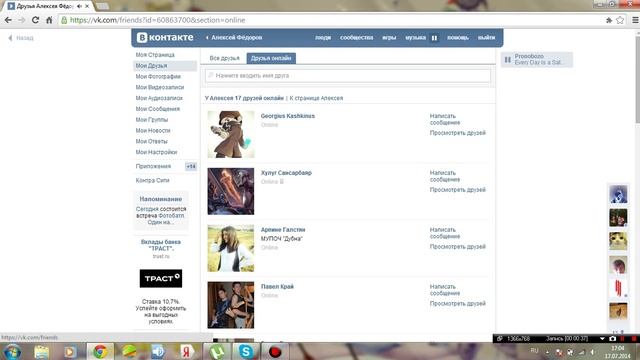Click the +14 Приложения badge
This screenshot has height=360, width=640.
(191, 167)
